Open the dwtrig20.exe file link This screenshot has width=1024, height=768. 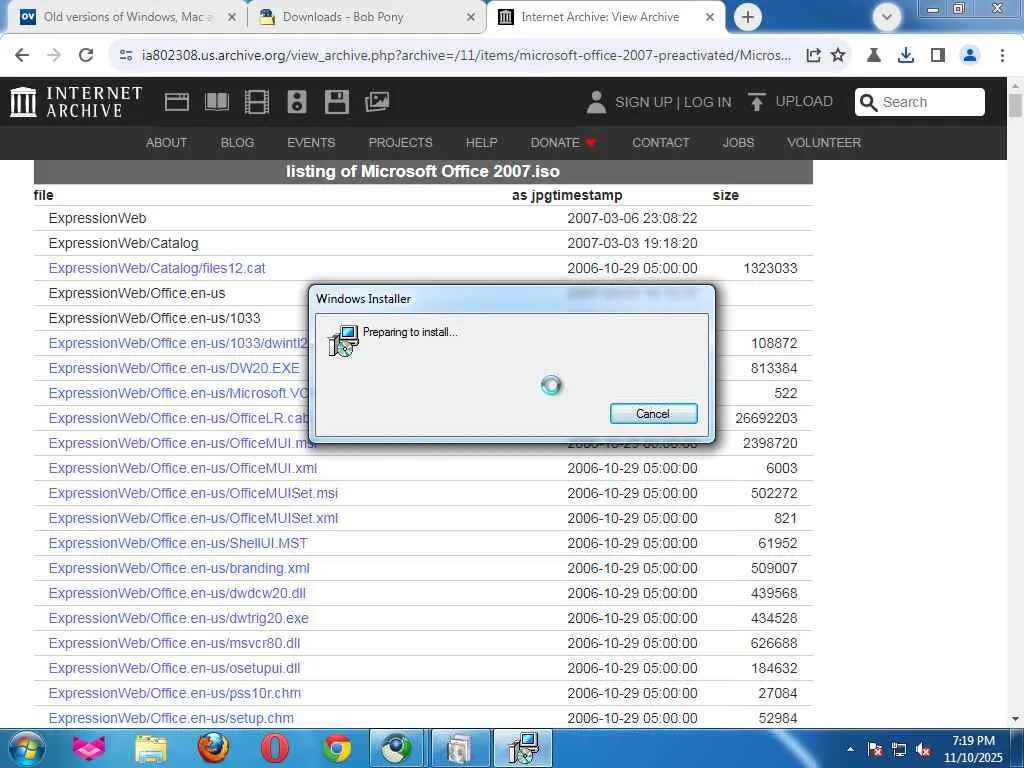178,618
